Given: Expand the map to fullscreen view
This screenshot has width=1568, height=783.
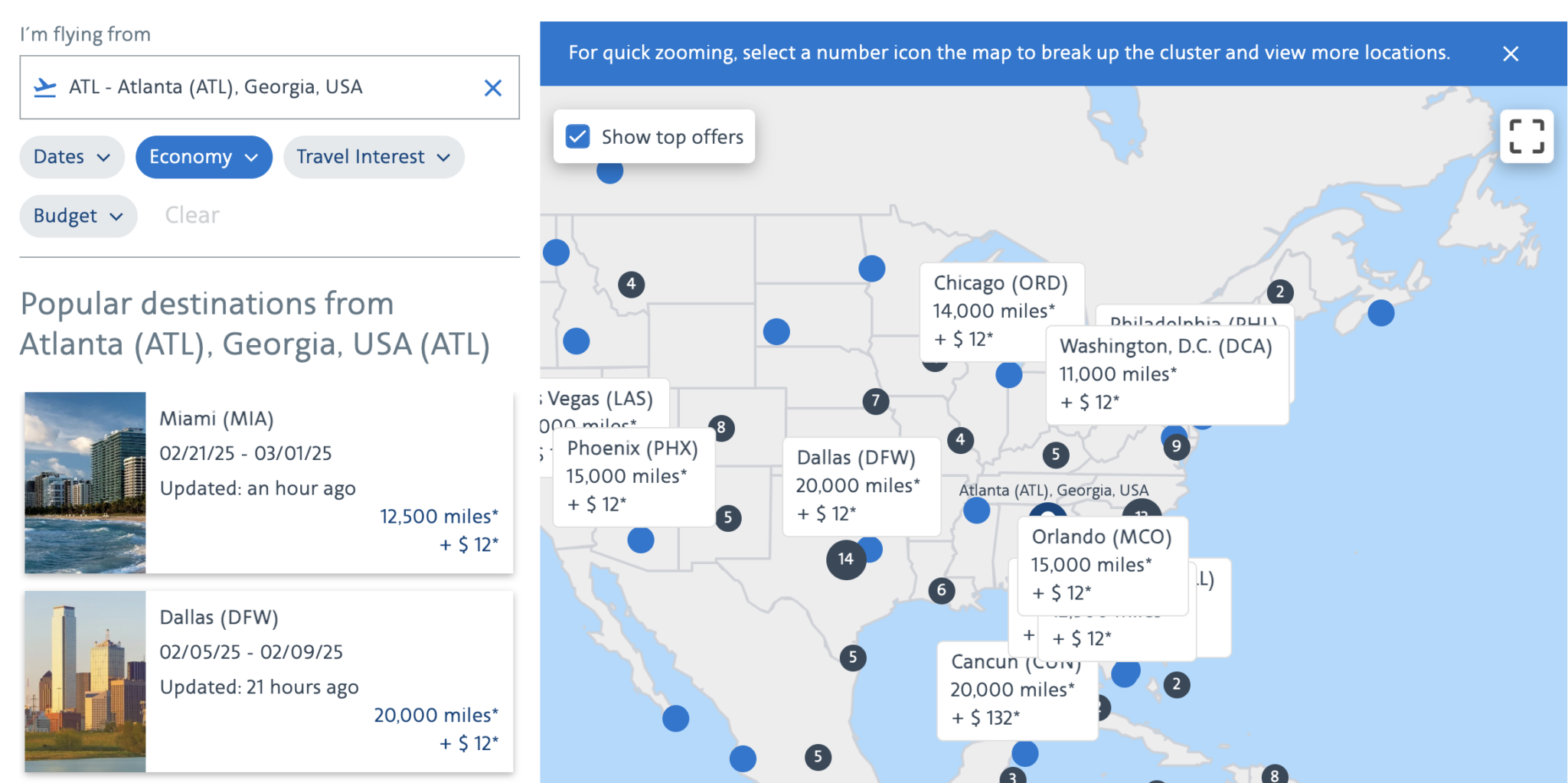Looking at the screenshot, I should click(1526, 135).
